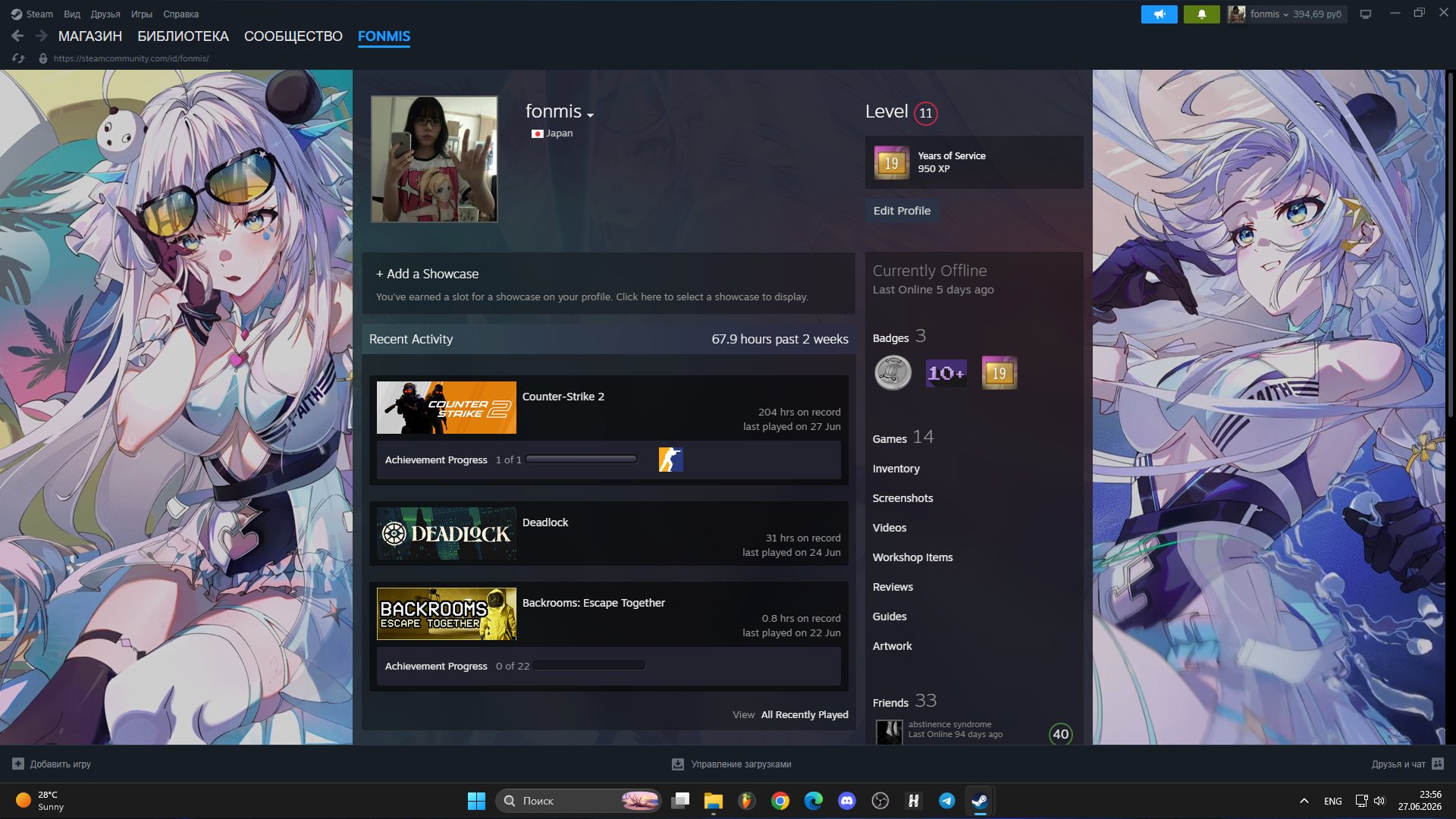
Task: Switch to the БИБЛИОТЕКА tab
Action: click(183, 36)
